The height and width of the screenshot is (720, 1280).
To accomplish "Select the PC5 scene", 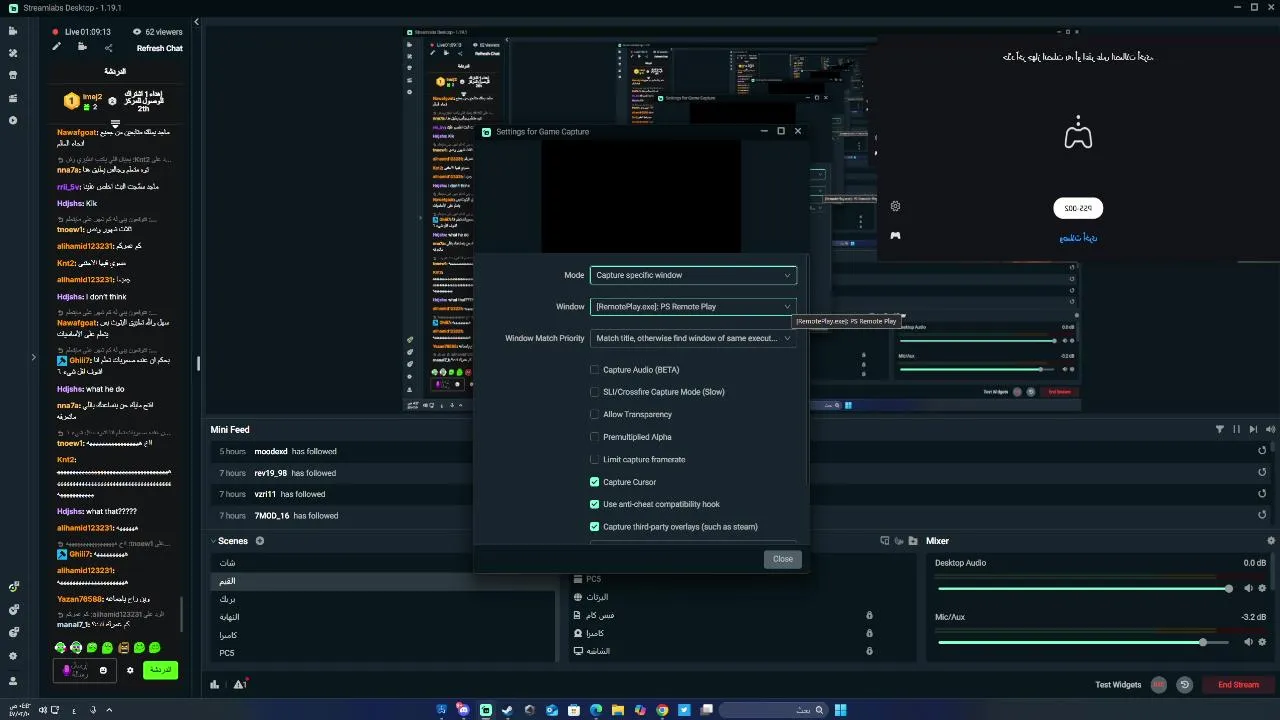I will (383, 653).
